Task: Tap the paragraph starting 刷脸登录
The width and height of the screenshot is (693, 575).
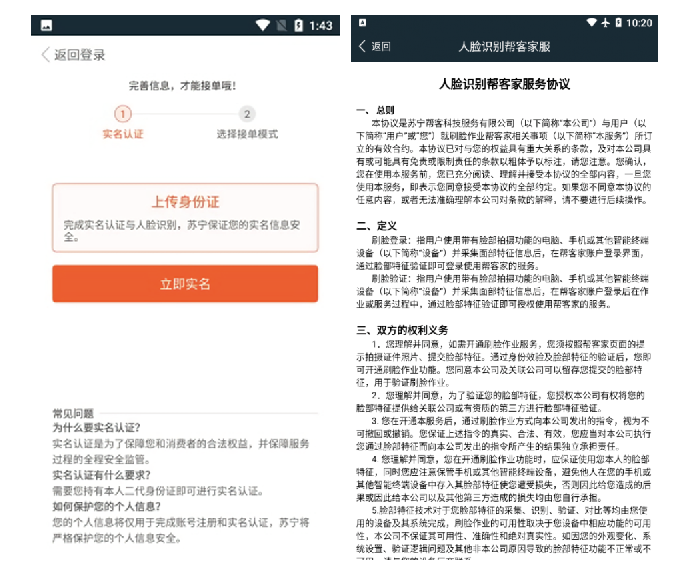Action: (x=503, y=253)
